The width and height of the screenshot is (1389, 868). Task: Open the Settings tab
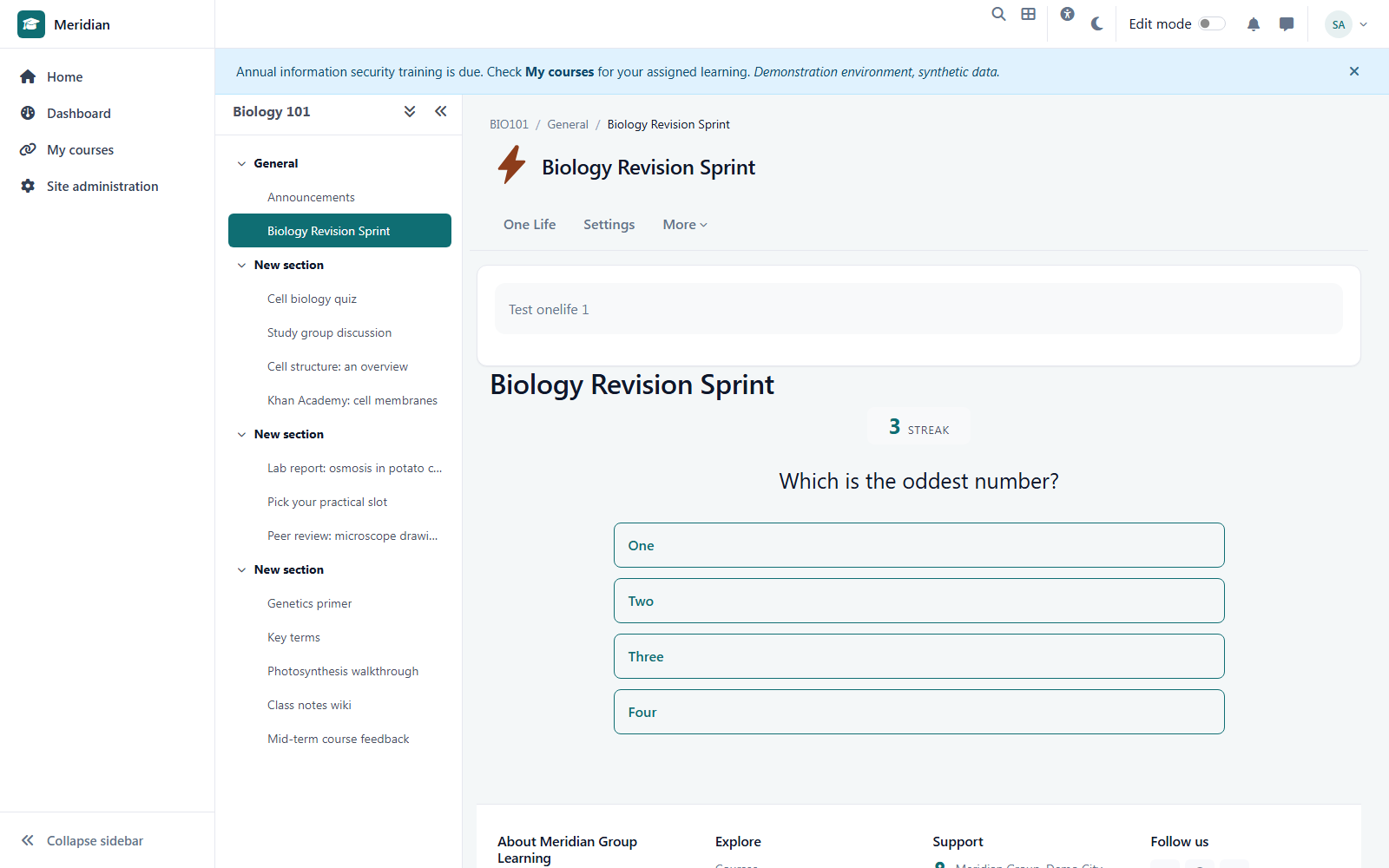(x=609, y=224)
